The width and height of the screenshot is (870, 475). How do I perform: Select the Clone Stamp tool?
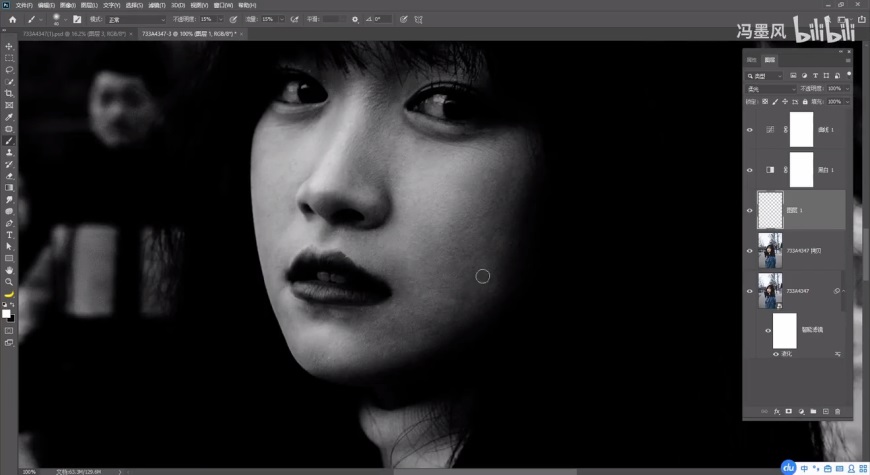[x=9, y=153]
